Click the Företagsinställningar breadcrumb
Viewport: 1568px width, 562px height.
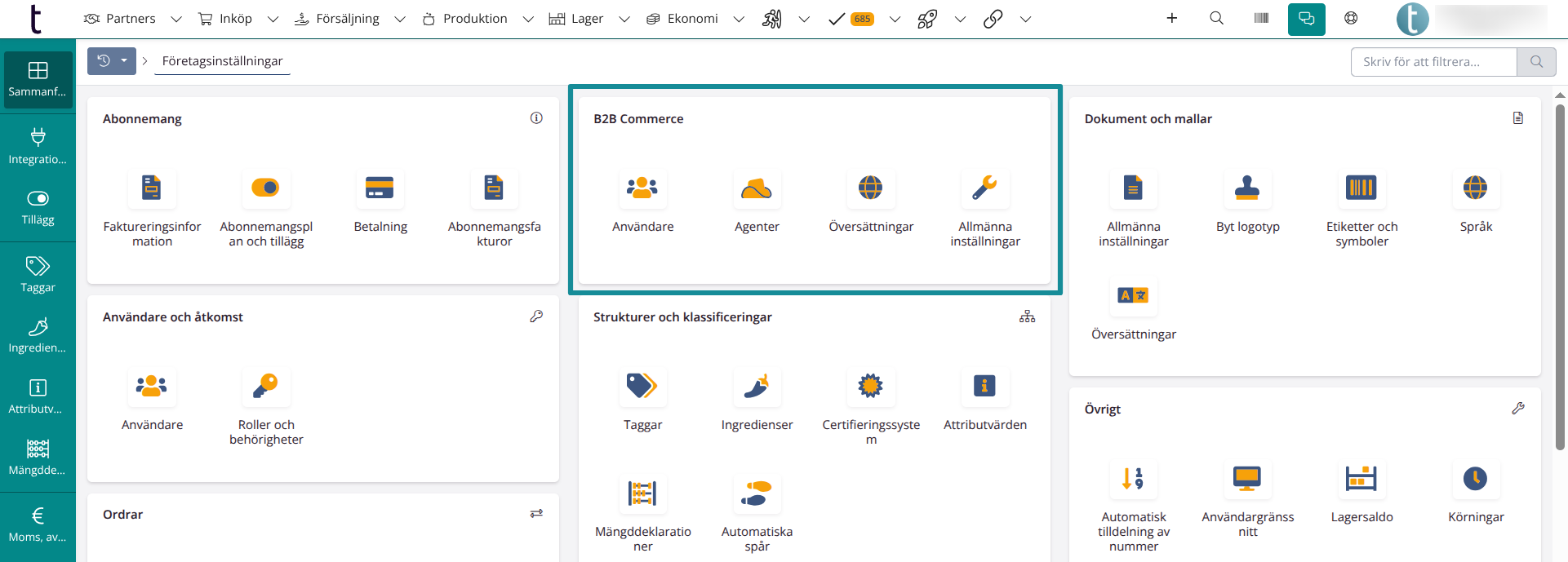(222, 61)
